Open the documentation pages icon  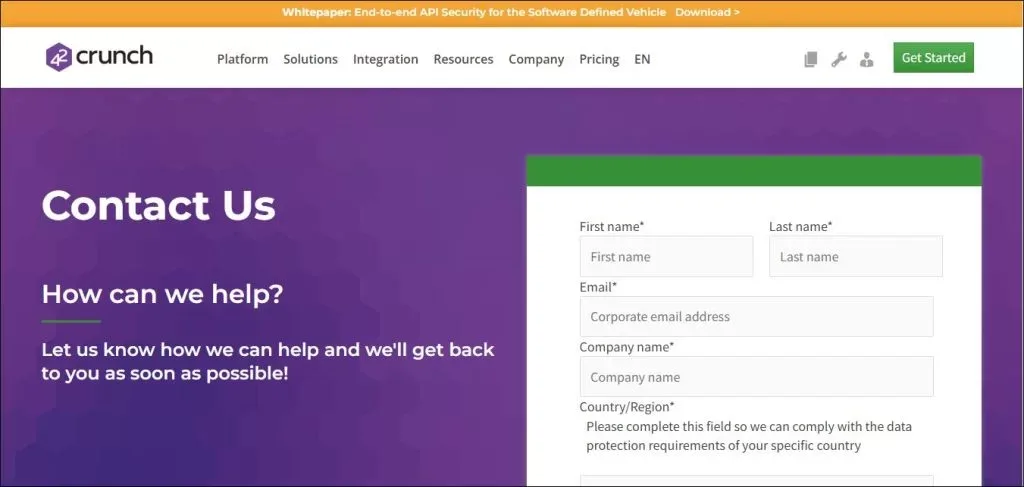pyautogui.click(x=810, y=59)
